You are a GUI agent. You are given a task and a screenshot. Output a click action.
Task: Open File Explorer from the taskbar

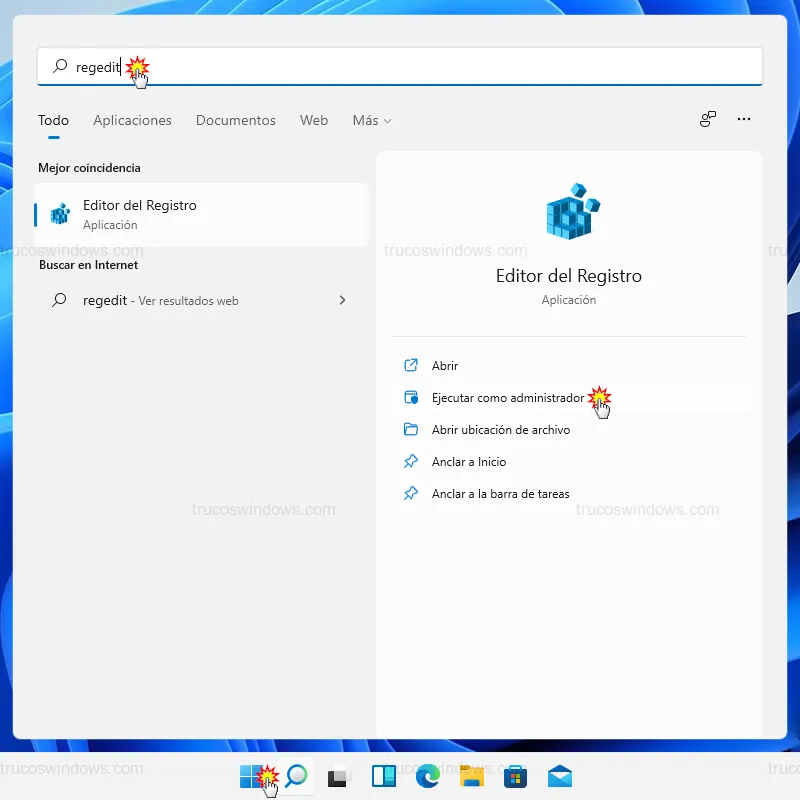click(472, 776)
